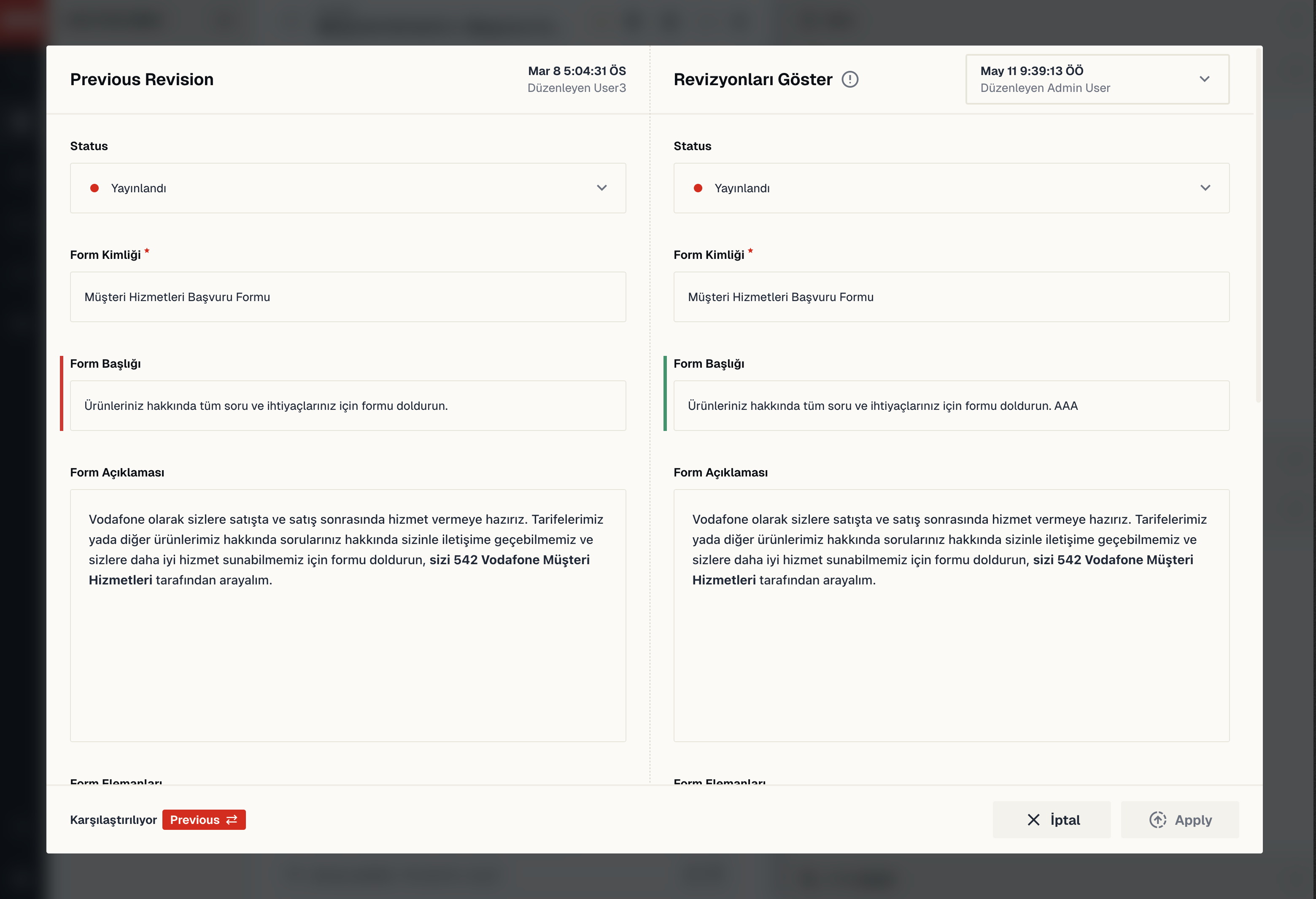Click the Düzenleyen User3 text
The height and width of the screenshot is (899, 1316).
click(x=577, y=88)
